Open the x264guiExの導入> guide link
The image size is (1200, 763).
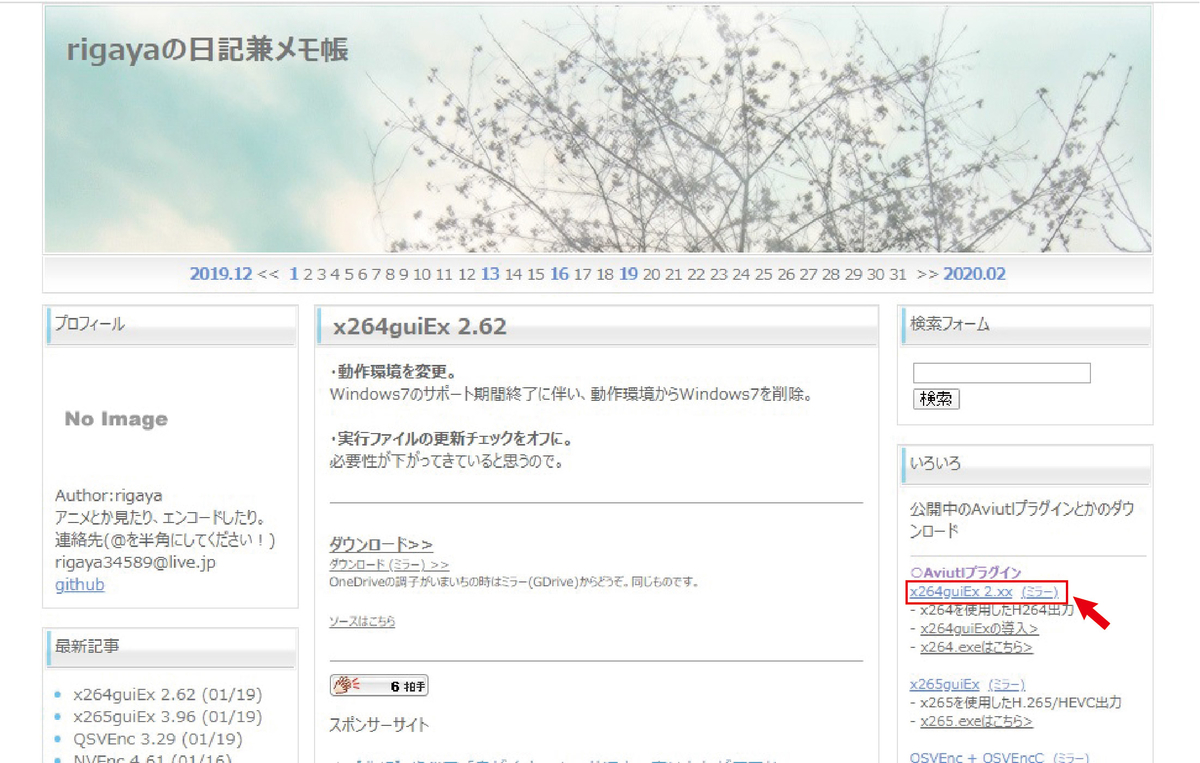979,628
